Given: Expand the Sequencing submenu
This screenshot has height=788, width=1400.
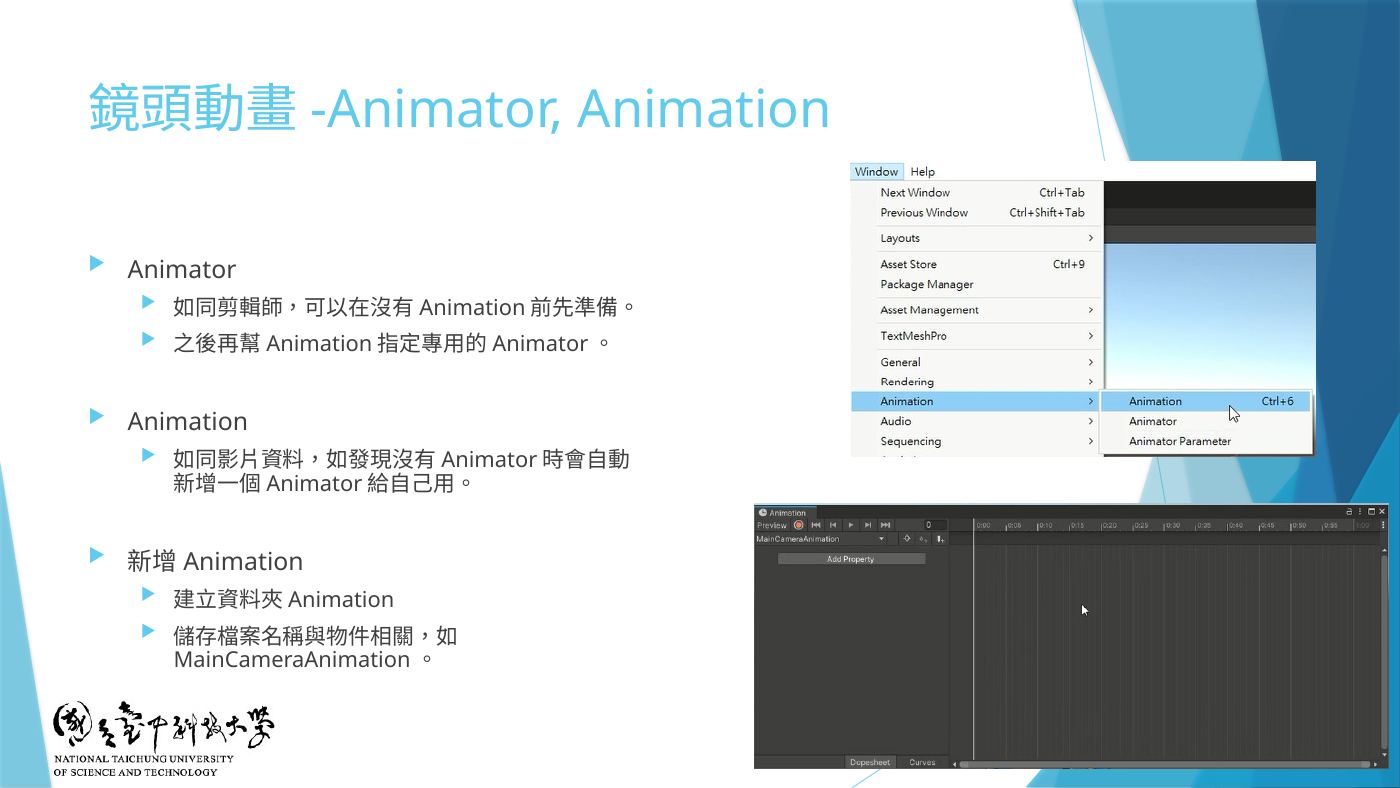Looking at the screenshot, I should (x=978, y=442).
